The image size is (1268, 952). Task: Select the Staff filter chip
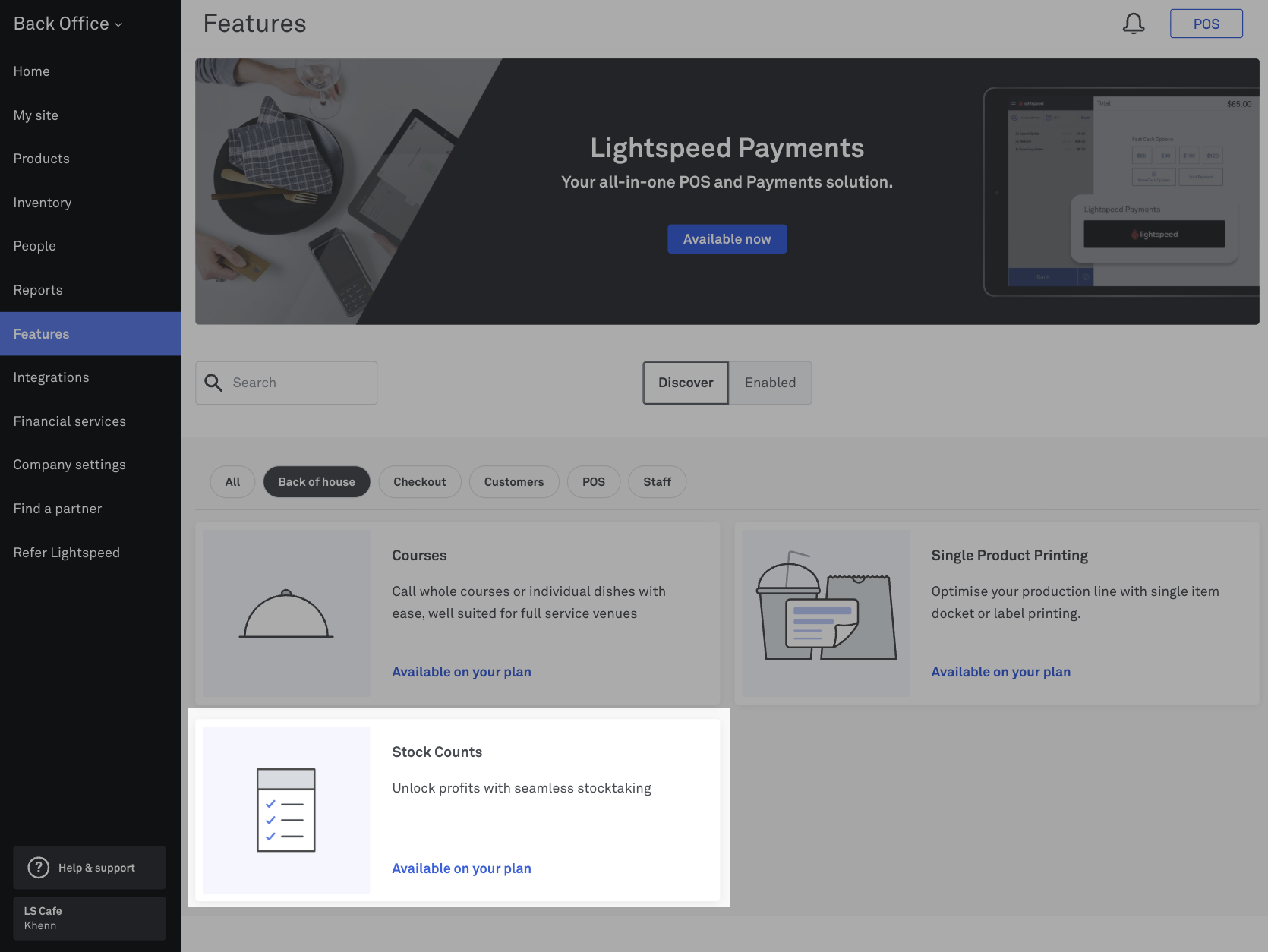658,482
